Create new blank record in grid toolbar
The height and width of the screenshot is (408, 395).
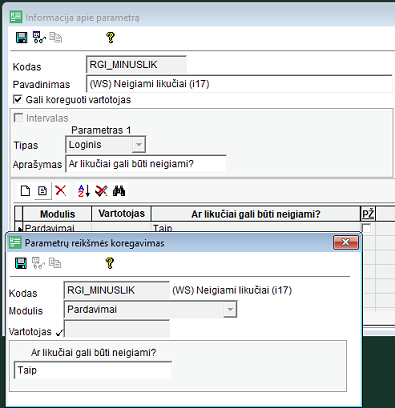(25, 191)
